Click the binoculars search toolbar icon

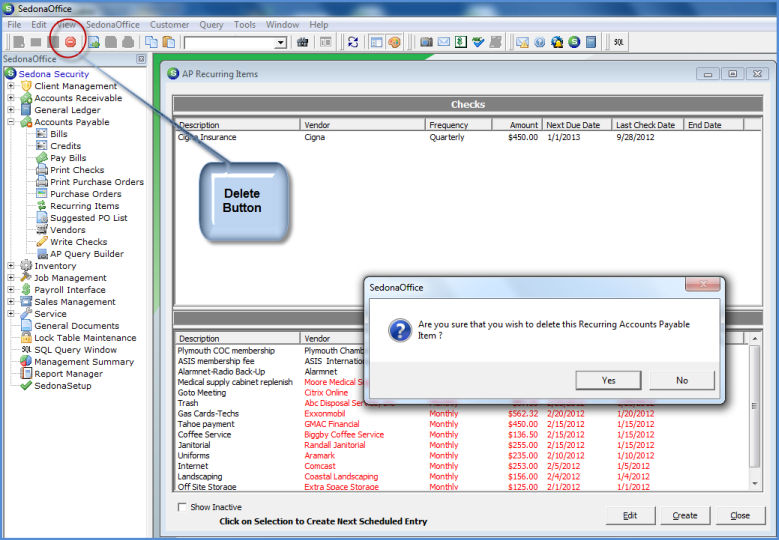(x=304, y=42)
